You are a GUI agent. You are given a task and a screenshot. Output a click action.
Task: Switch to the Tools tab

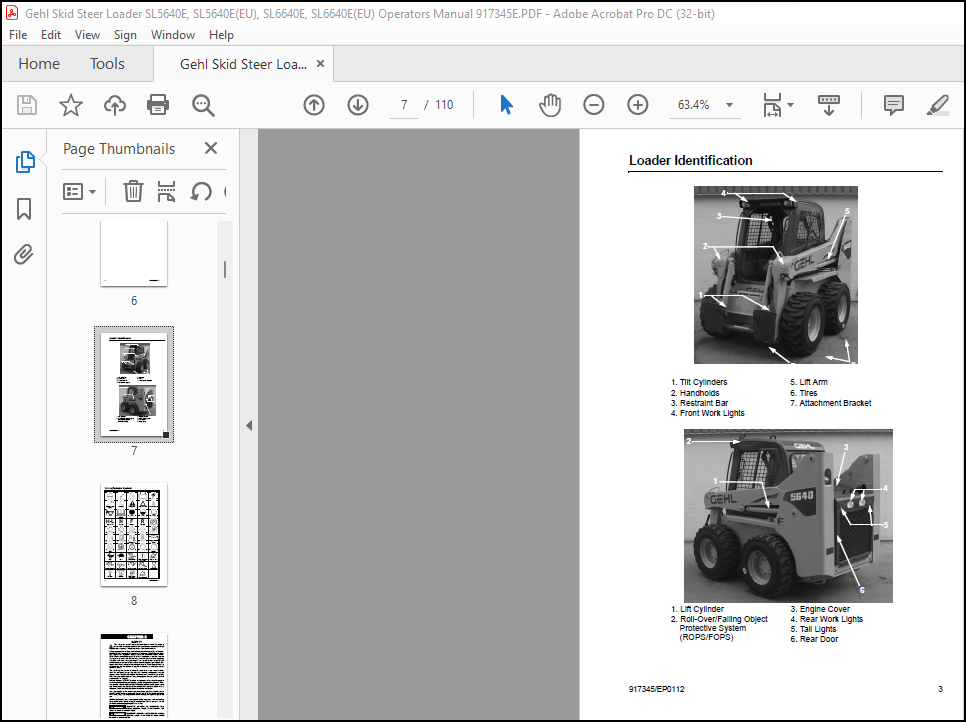tap(107, 63)
